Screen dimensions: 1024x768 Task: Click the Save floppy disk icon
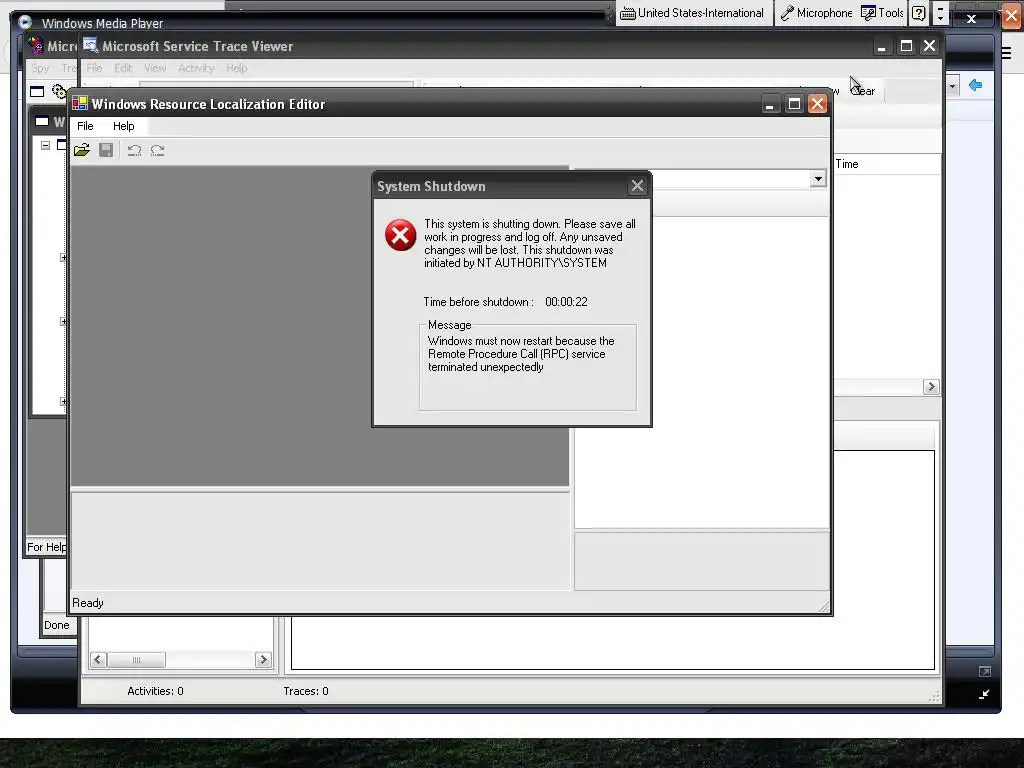106,150
